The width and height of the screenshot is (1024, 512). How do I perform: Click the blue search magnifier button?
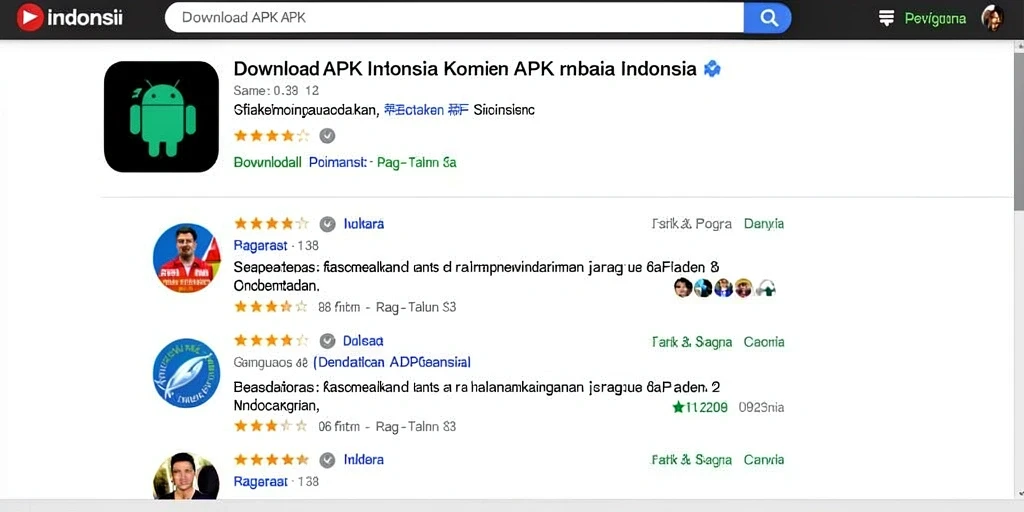[767, 18]
